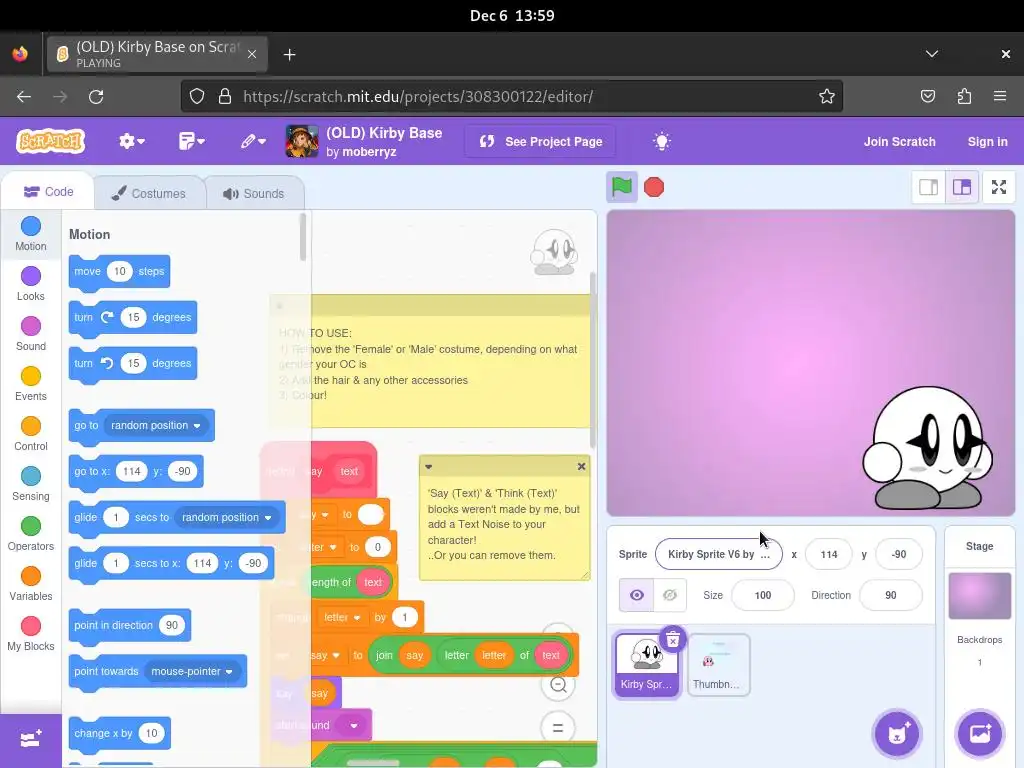Open the tutorials lightbulb icon

point(662,141)
